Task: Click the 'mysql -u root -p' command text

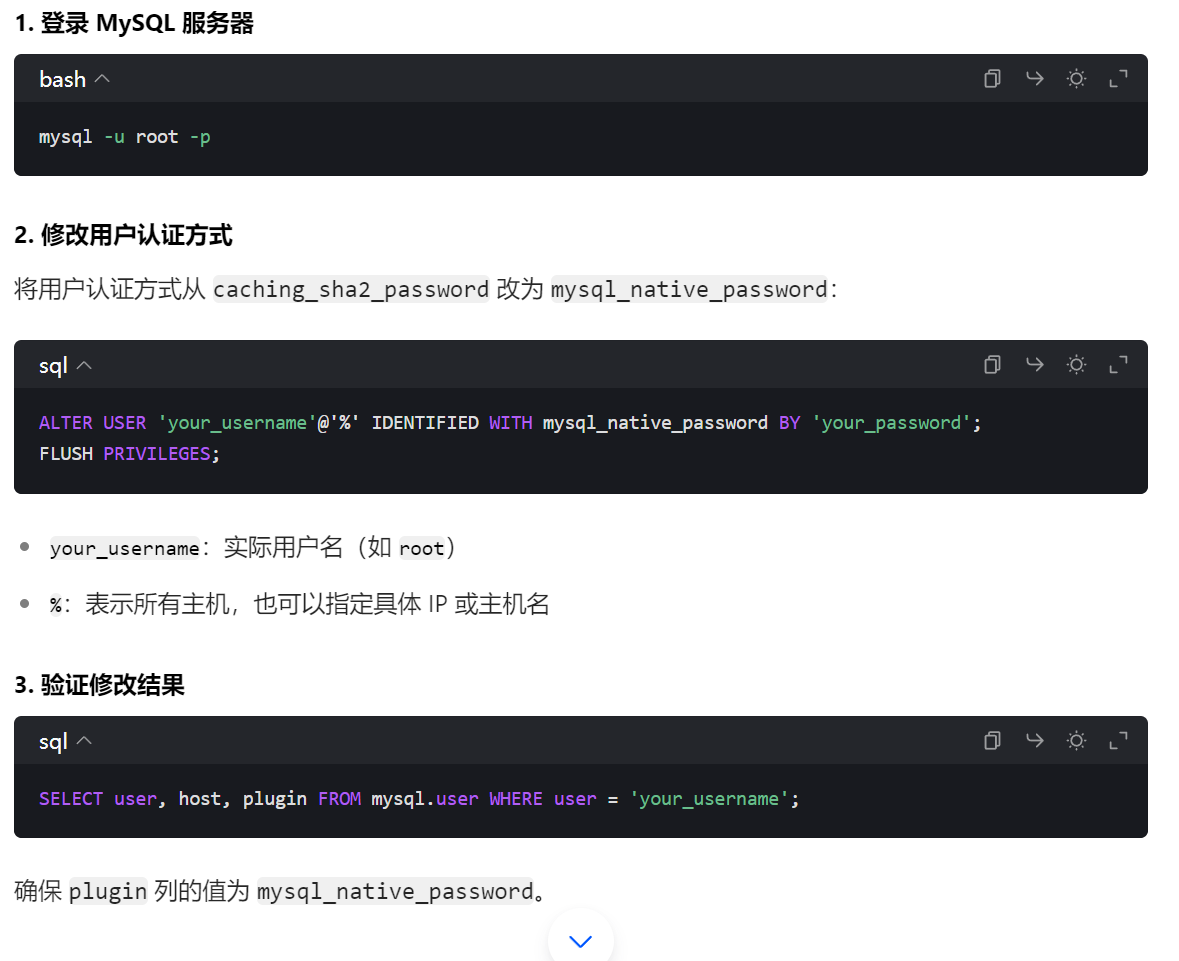Action: click(x=125, y=137)
